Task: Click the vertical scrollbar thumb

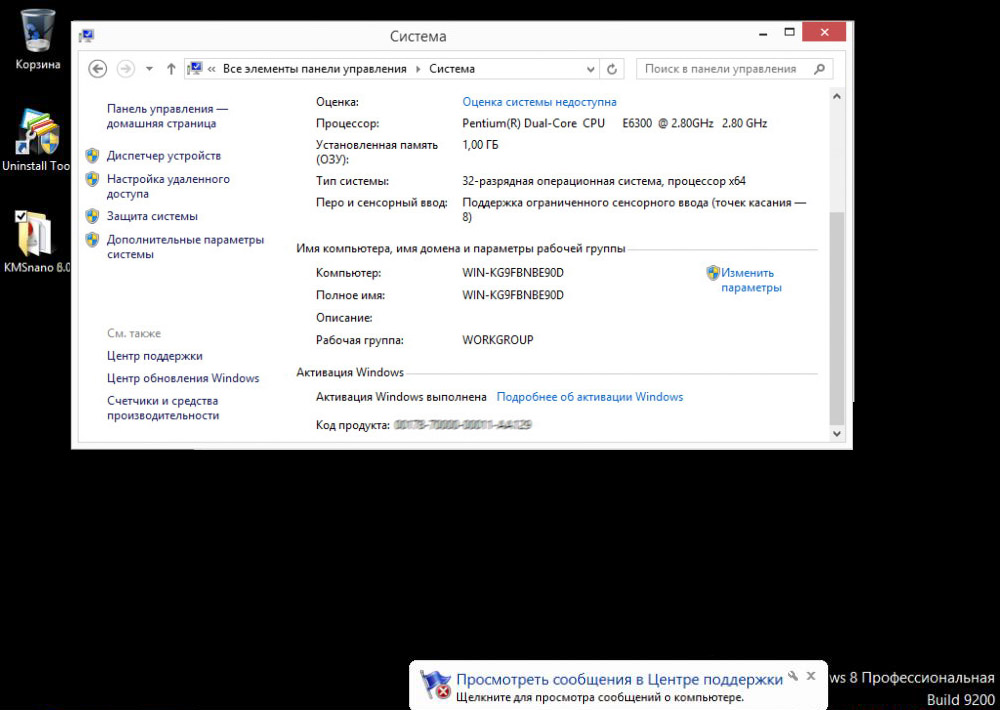Action: (837, 318)
